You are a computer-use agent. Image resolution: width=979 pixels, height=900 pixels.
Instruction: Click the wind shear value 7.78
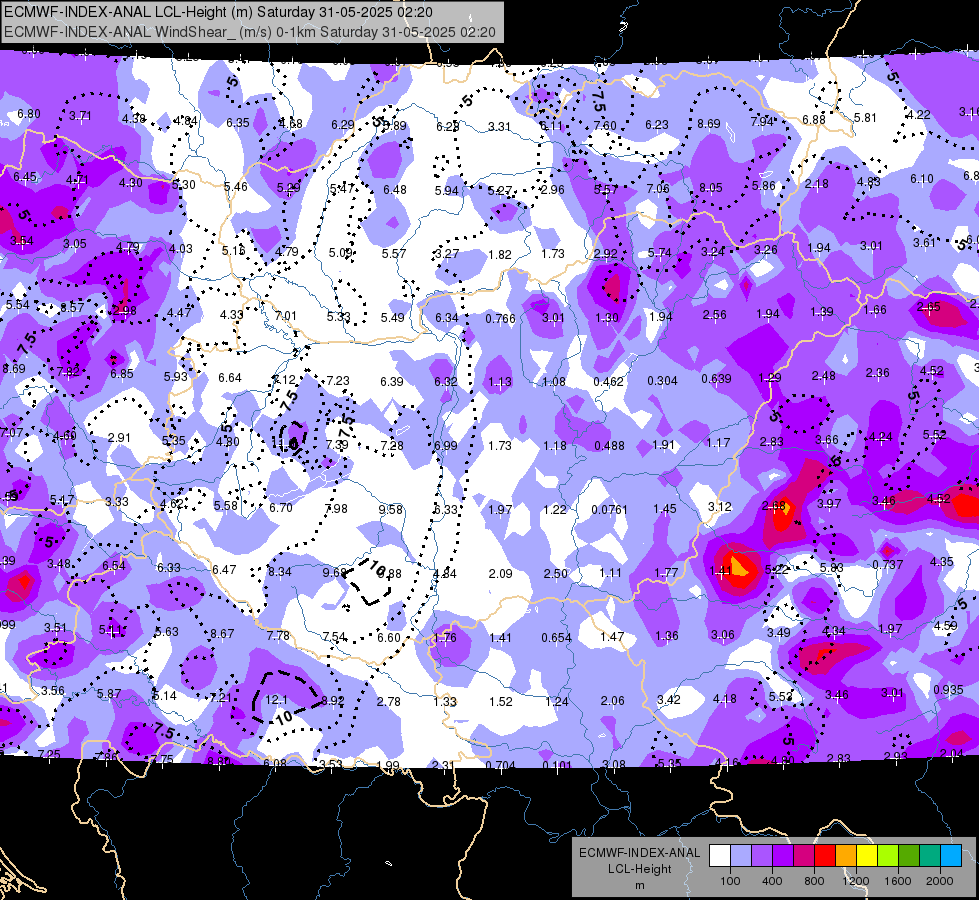point(278,635)
